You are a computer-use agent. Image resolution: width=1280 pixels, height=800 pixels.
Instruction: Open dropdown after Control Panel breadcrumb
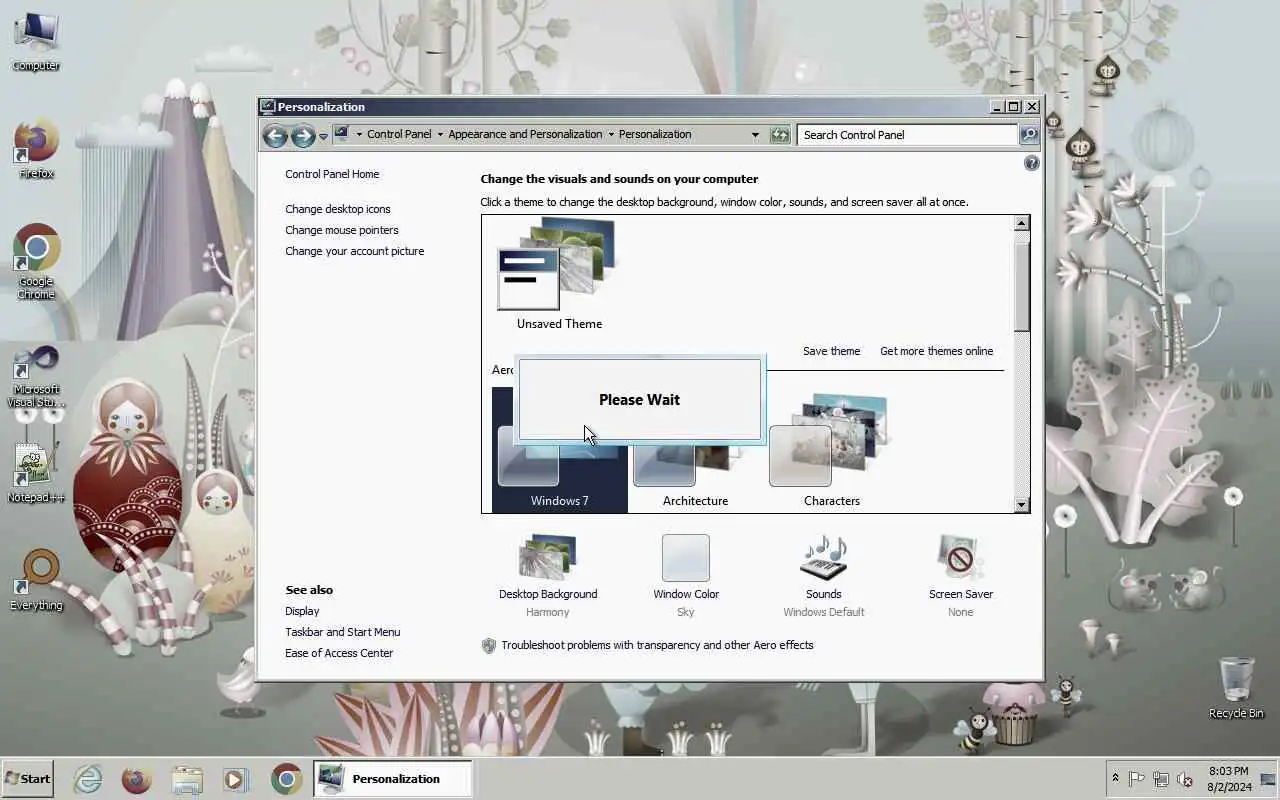[440, 134]
